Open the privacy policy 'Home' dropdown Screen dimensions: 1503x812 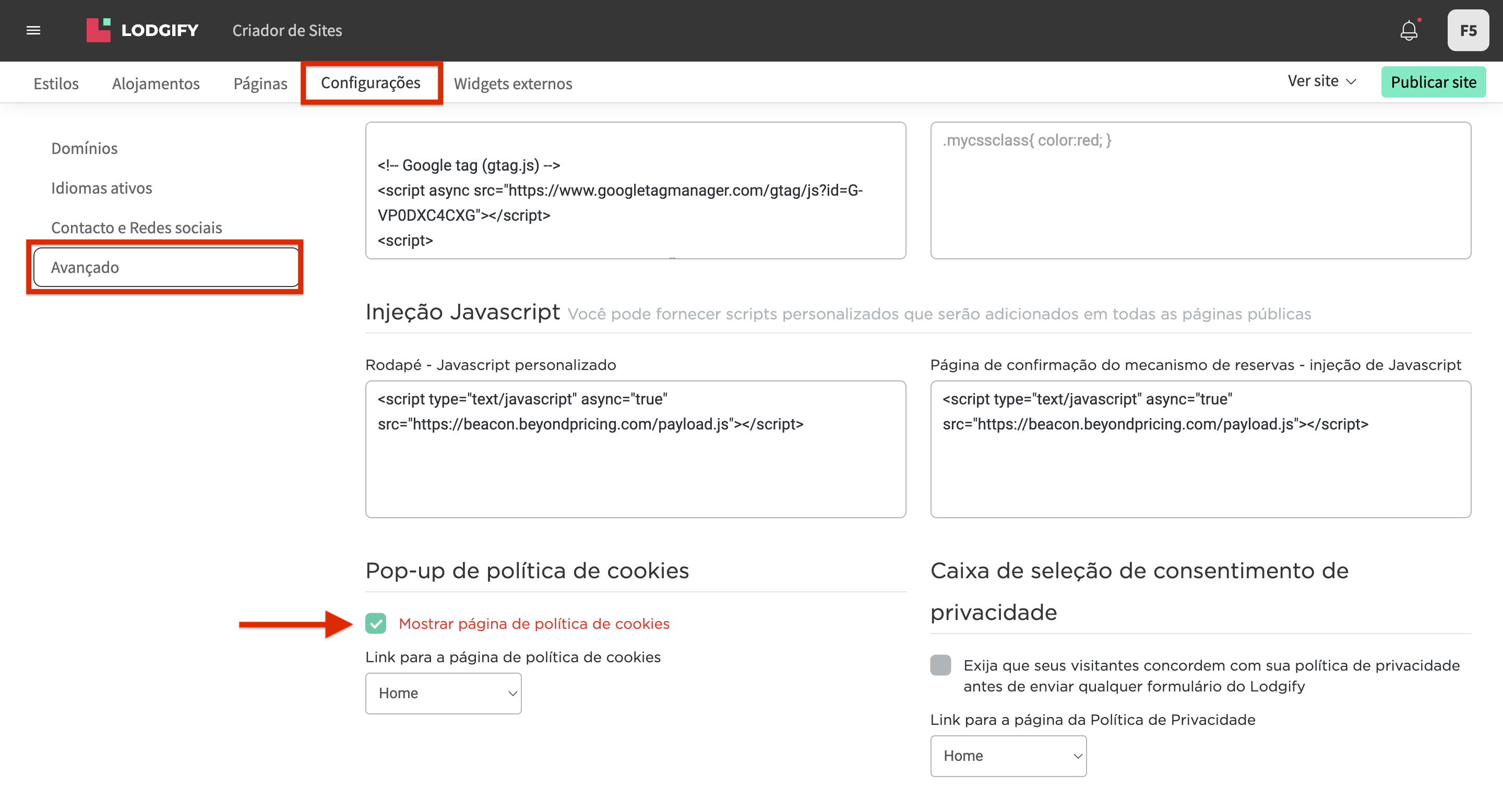click(x=1008, y=756)
